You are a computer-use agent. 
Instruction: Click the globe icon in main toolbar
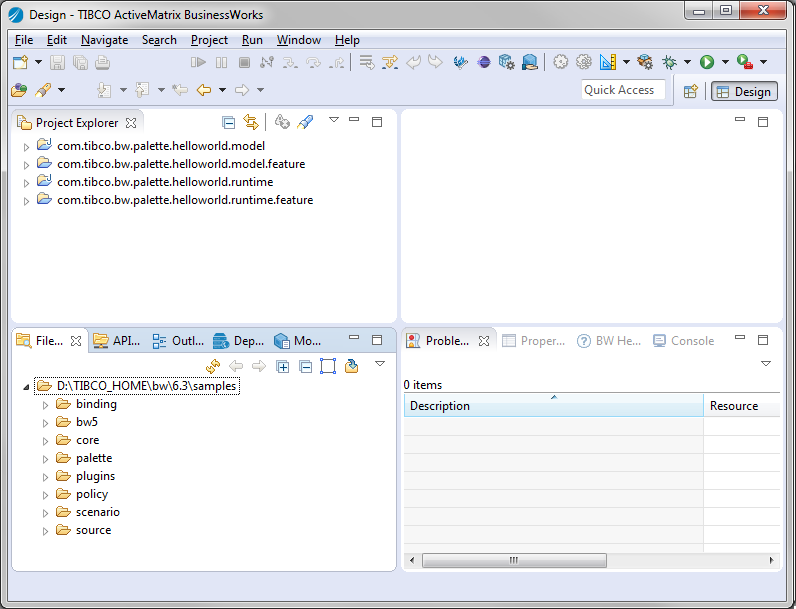click(484, 62)
